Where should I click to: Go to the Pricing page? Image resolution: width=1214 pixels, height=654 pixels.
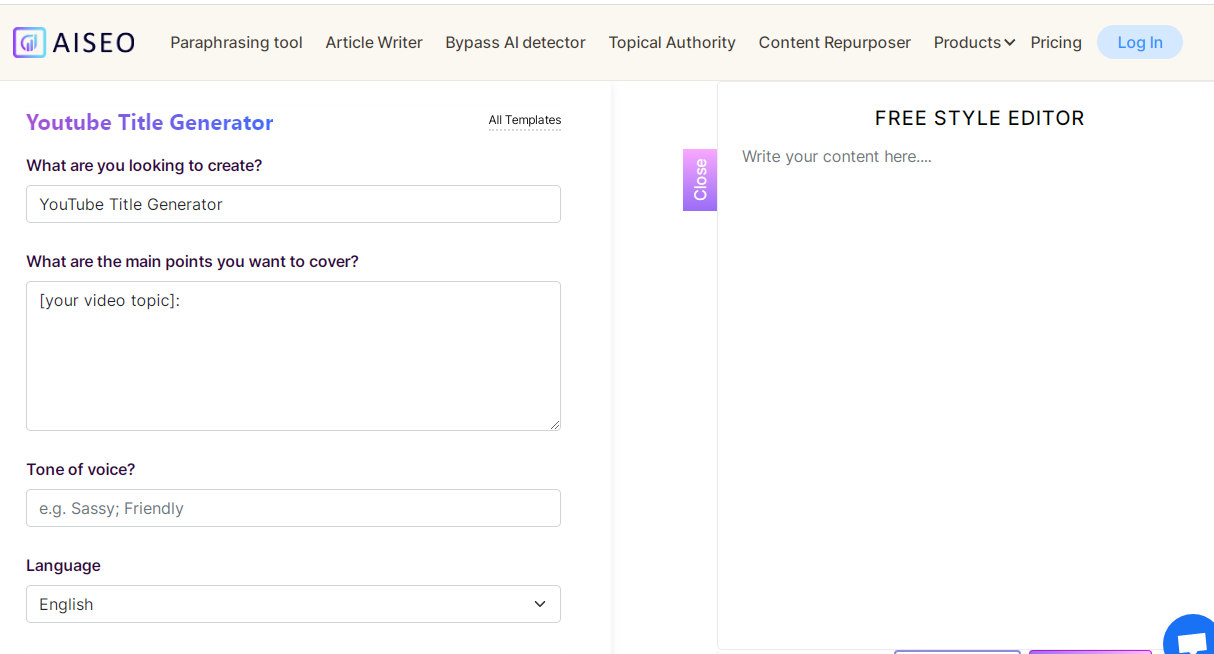(x=1056, y=42)
